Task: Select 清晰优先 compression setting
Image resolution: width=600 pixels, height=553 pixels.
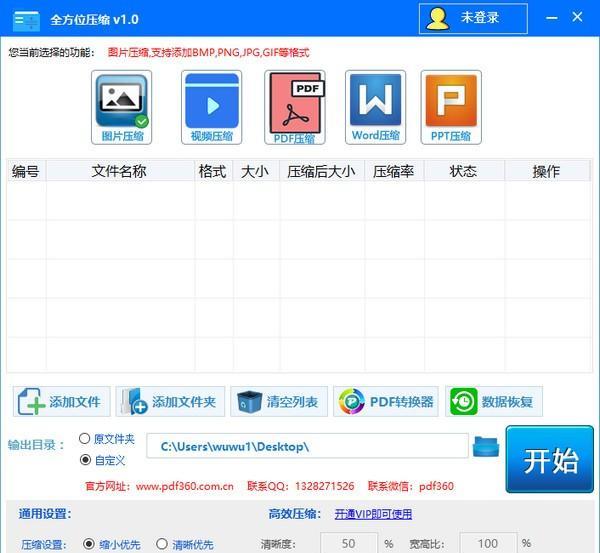Action: (x=162, y=544)
